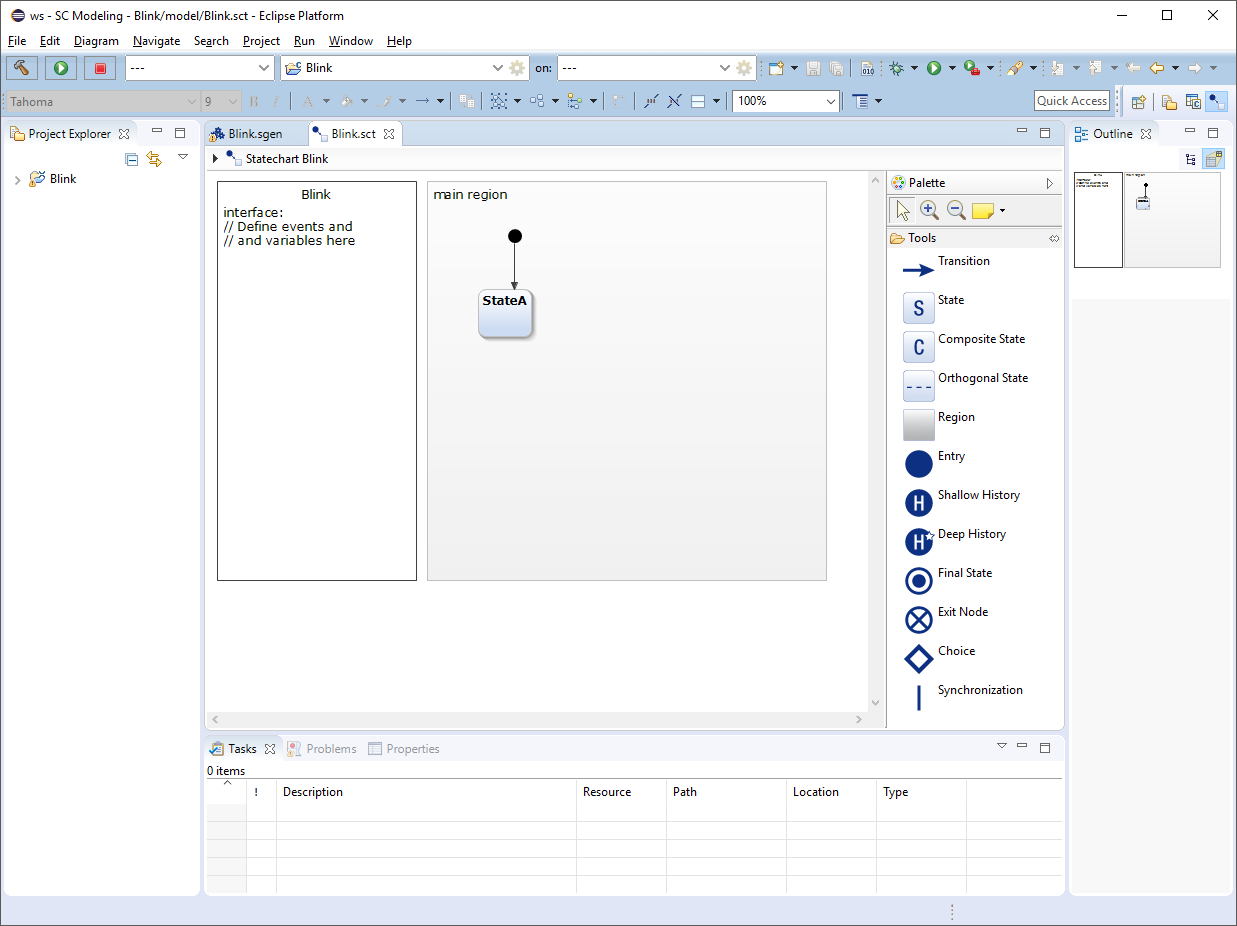This screenshot has height=926, width=1237.
Task: Expand the Blink project tree node
Action: point(17,180)
